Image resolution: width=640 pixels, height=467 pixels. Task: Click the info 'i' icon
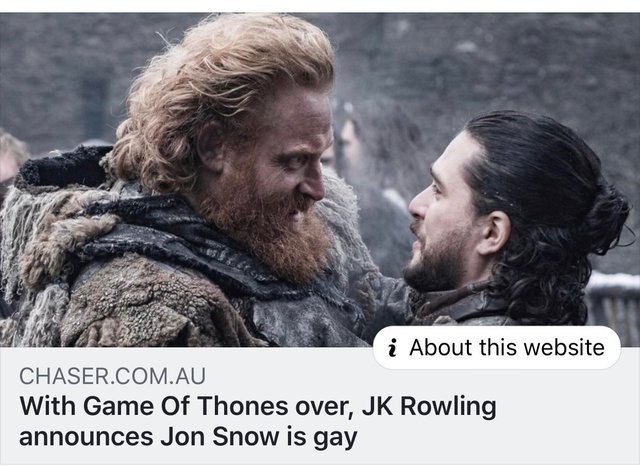pos(392,348)
